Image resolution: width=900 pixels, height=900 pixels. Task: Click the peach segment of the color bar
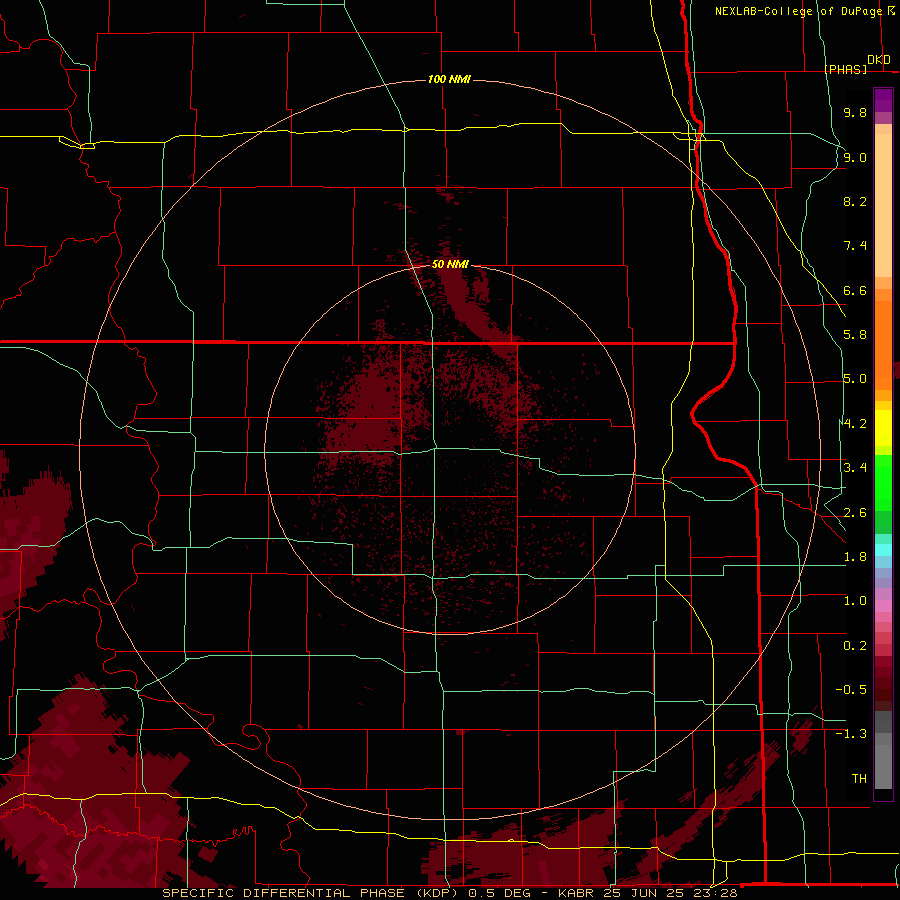coord(883,205)
